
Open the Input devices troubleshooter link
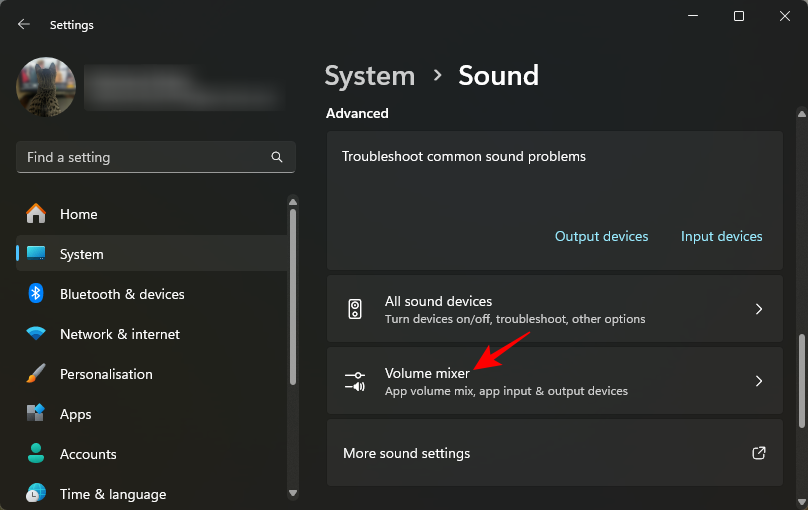tap(721, 237)
